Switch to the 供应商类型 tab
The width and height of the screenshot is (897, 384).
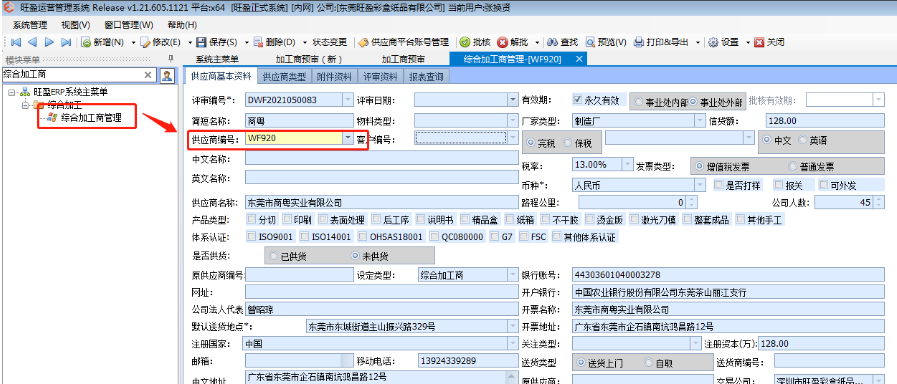pos(284,76)
